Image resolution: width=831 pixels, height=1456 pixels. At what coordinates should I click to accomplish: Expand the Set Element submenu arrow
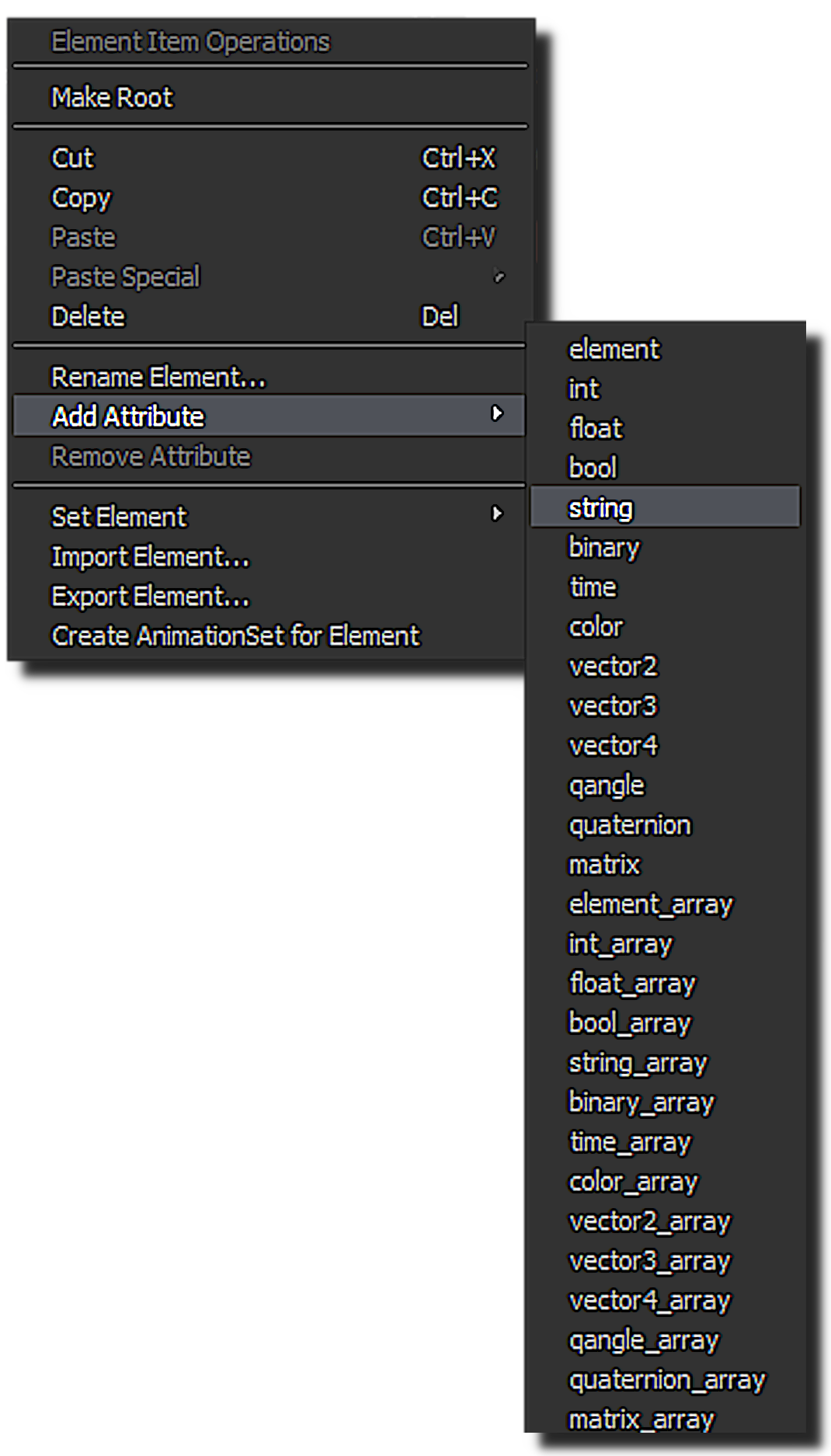tap(497, 514)
